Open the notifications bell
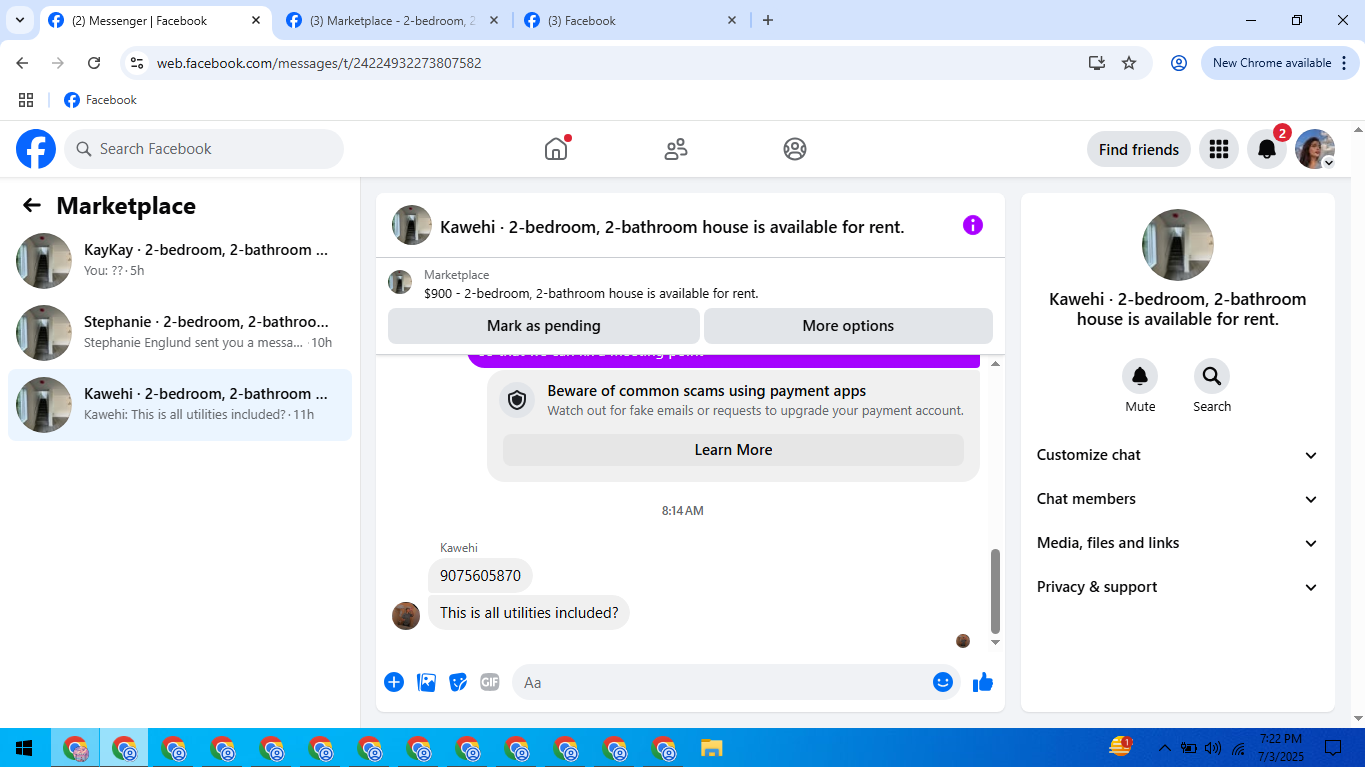The width and height of the screenshot is (1365, 767). (1266, 149)
